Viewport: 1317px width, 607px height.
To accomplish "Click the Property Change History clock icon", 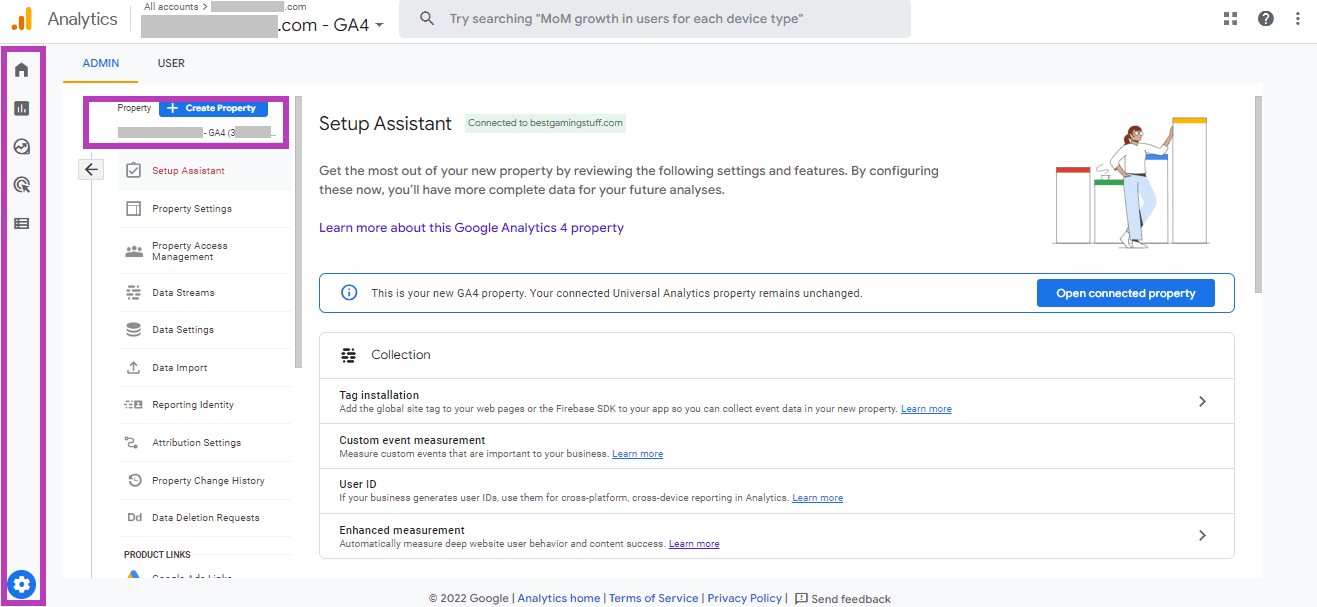I will tap(133, 481).
